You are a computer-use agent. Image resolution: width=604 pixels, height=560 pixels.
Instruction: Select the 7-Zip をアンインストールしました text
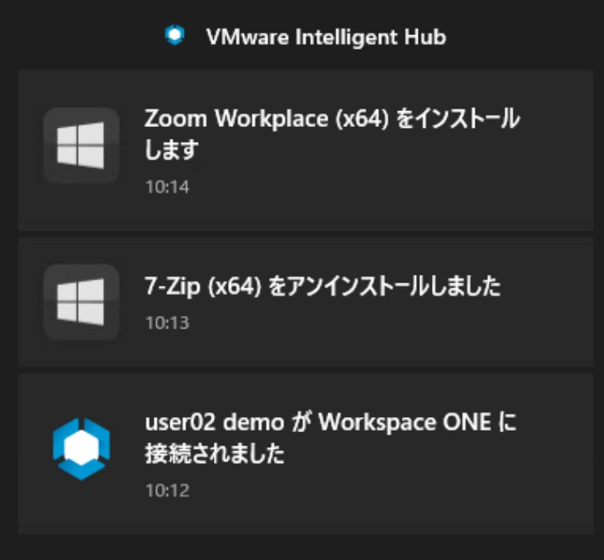(322, 286)
